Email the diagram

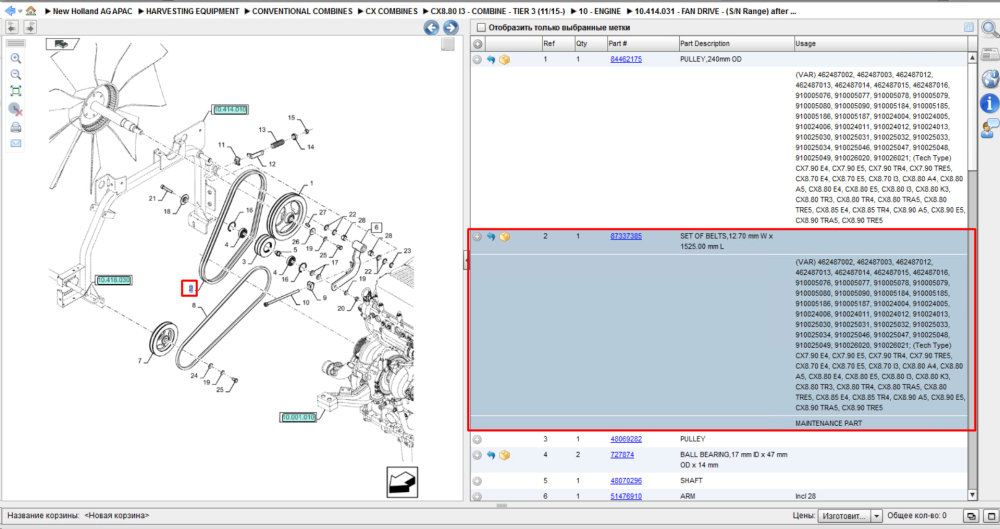coord(16,143)
